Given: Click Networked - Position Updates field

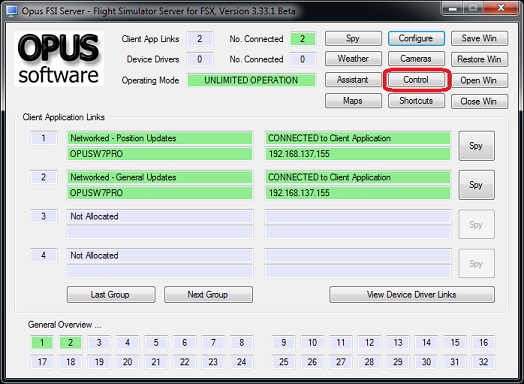Looking at the screenshot, I should click(160, 138).
